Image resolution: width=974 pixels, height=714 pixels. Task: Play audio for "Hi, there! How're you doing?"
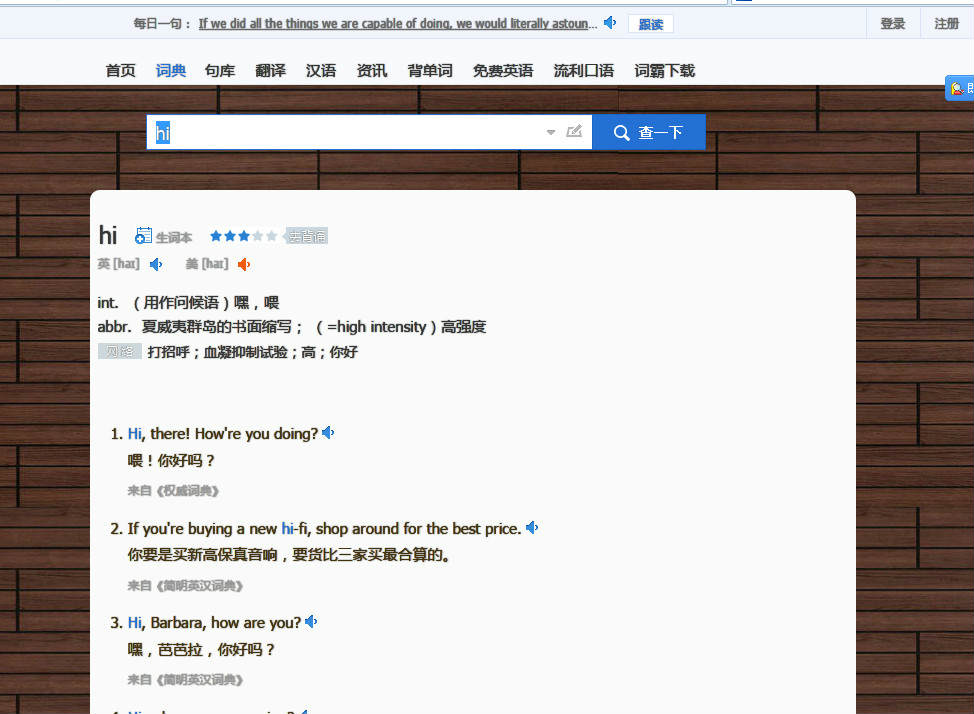point(329,433)
